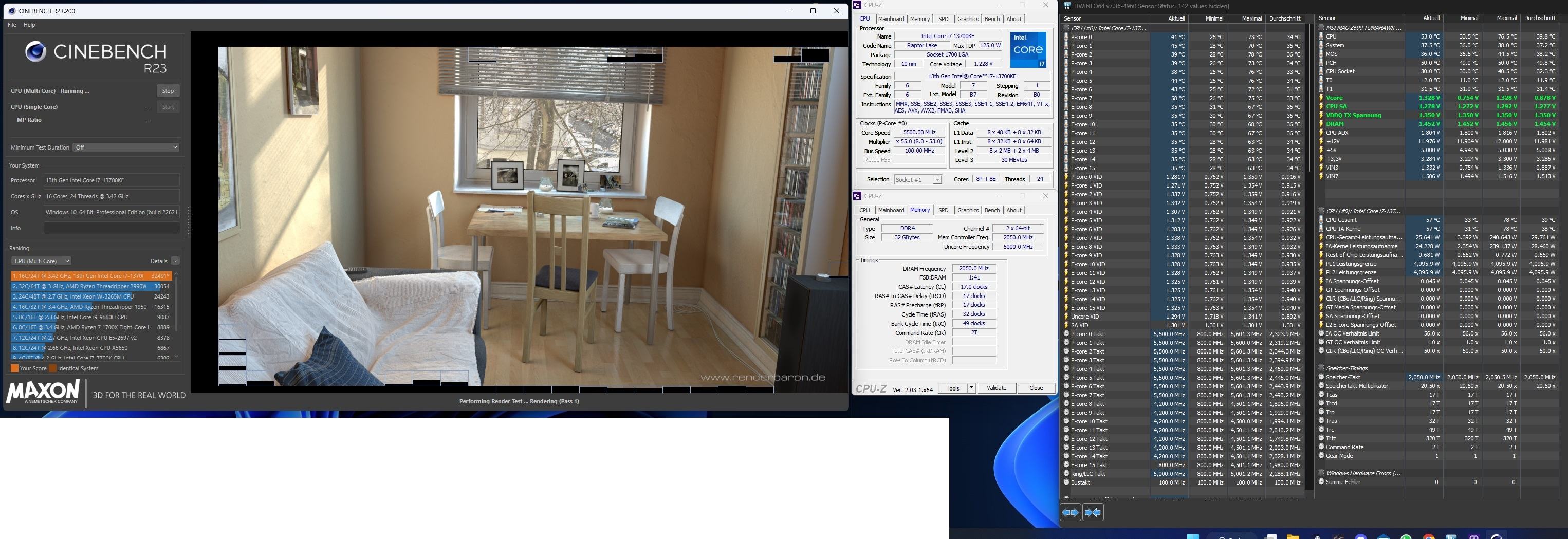This screenshot has height=539, width=1568.
Task: Click the Processor field in Your System
Action: coord(112,181)
